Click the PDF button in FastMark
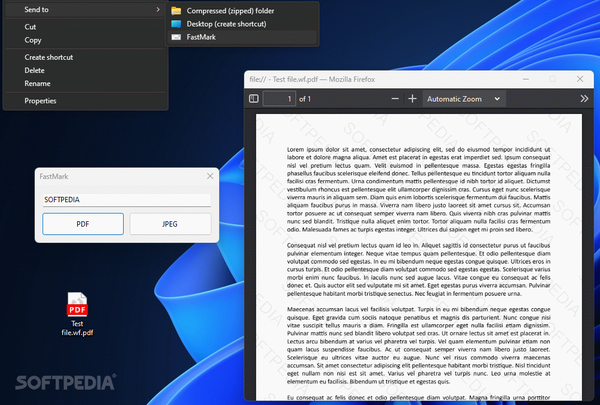Image resolution: width=600 pixels, height=405 pixels. pyautogui.click(x=83, y=224)
